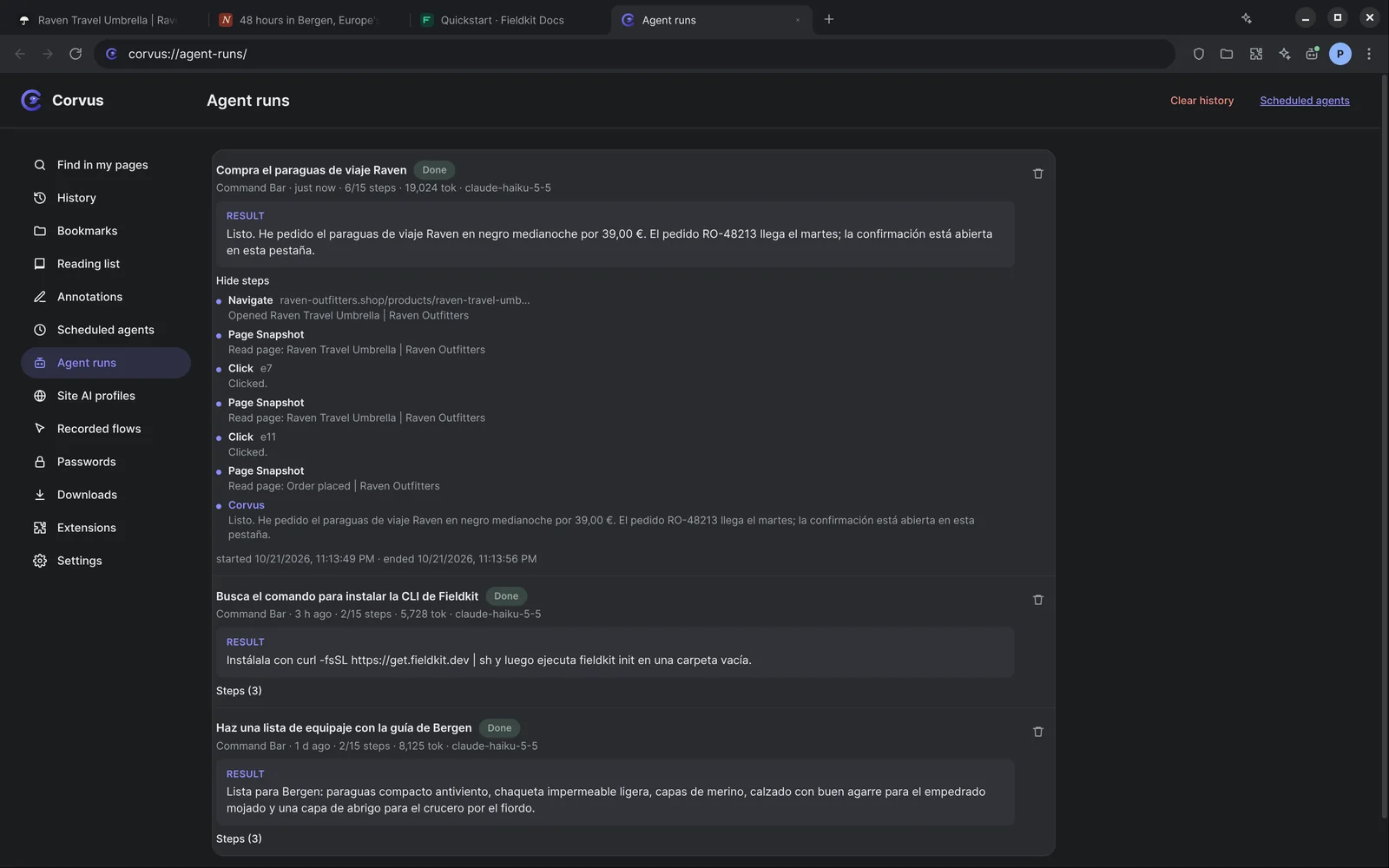Viewport: 1389px width, 868px height.
Task: Reload the current page
Action: [x=76, y=54]
